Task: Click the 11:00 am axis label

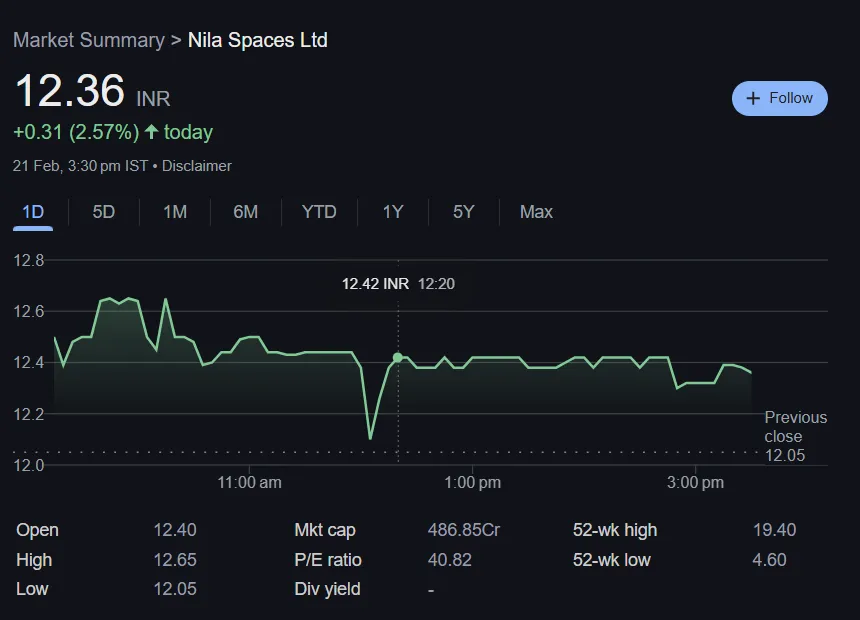Action: 250,482
